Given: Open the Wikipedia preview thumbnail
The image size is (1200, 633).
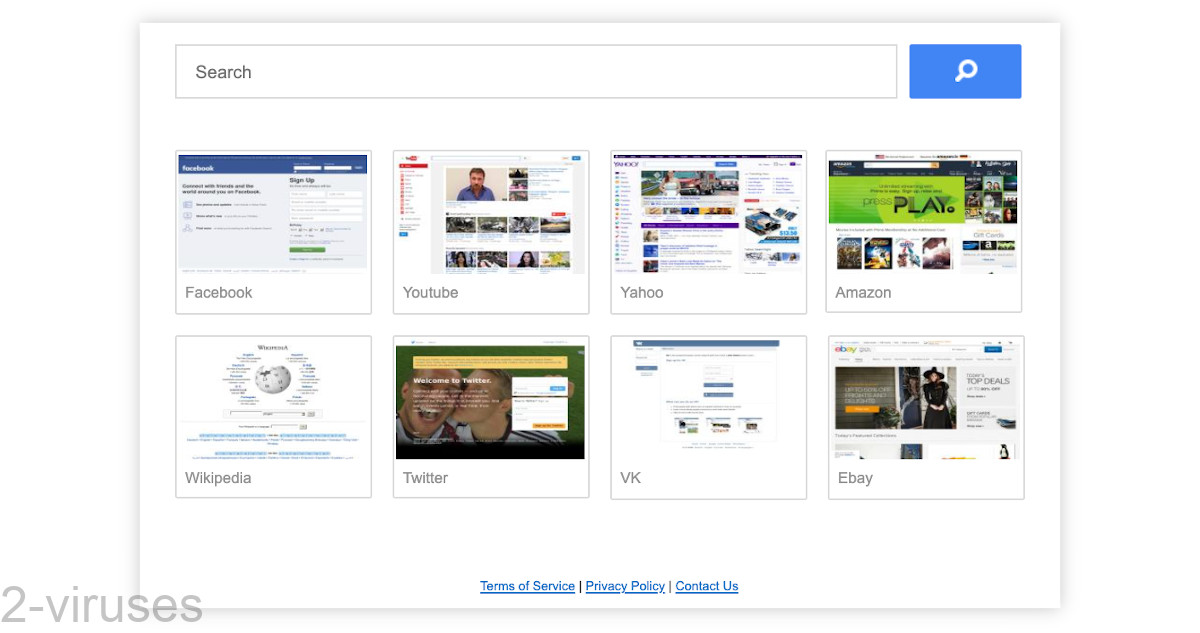Looking at the screenshot, I should 273,398.
